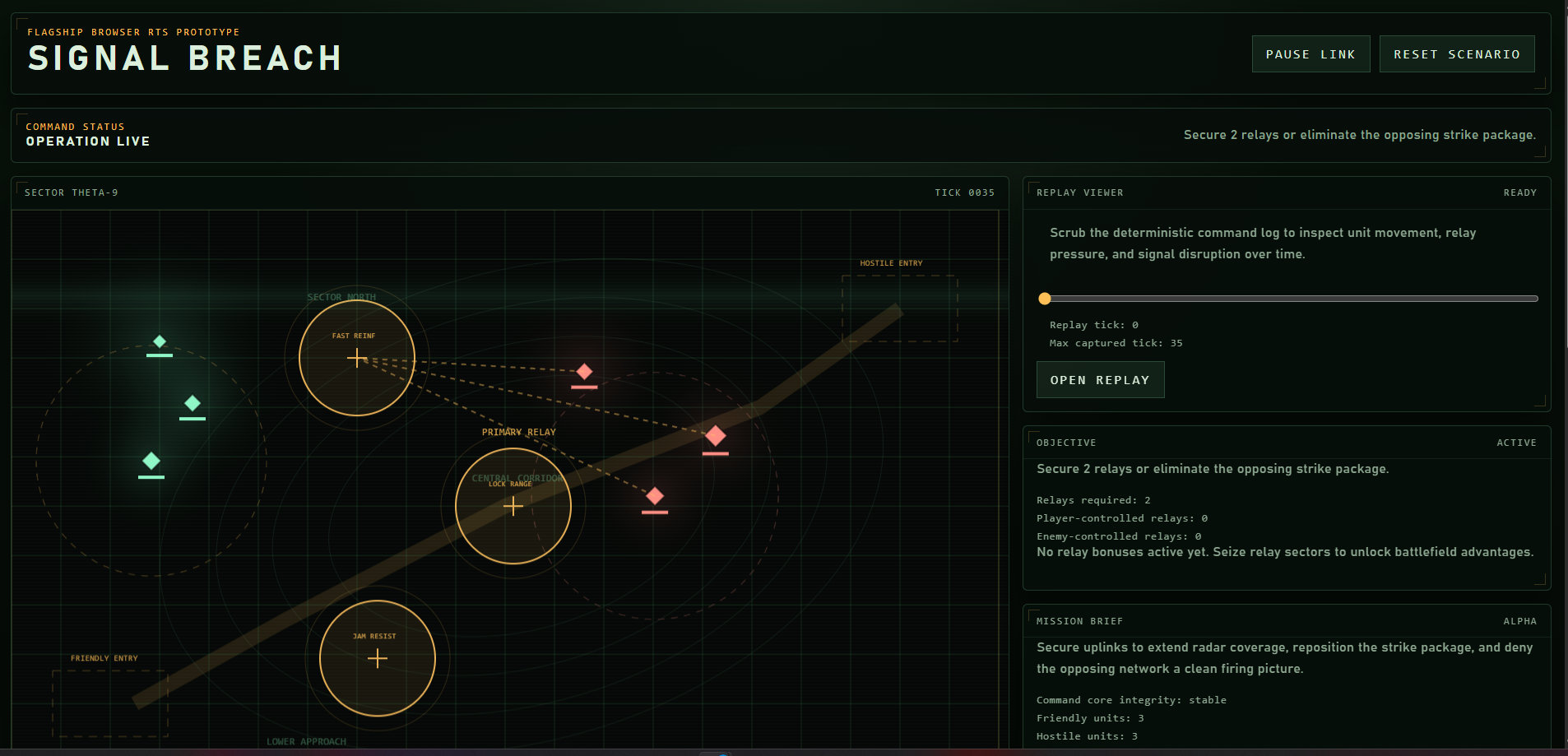Click the Friendly units: 3 line

point(1090,718)
